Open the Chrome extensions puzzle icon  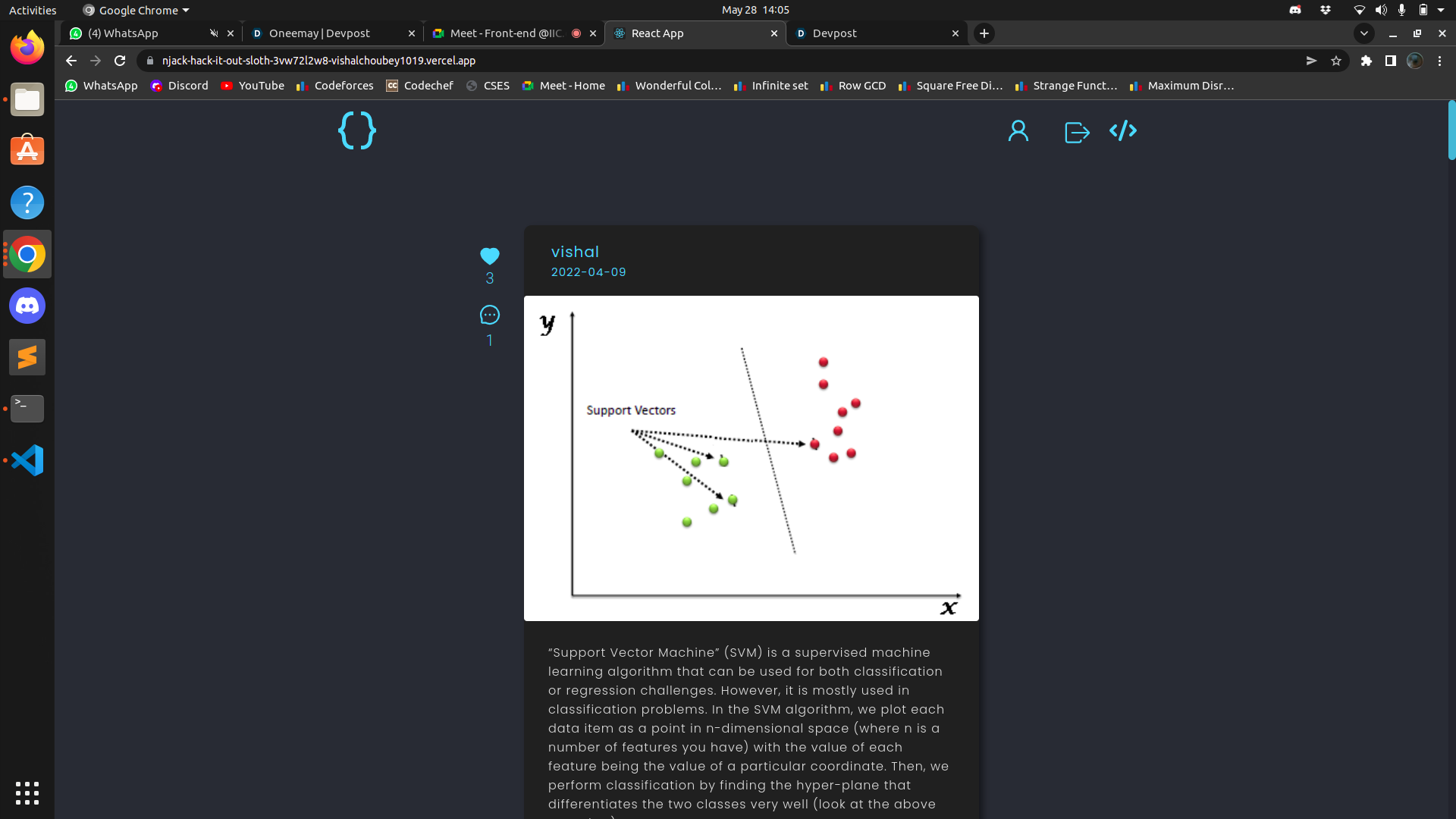tap(1366, 61)
